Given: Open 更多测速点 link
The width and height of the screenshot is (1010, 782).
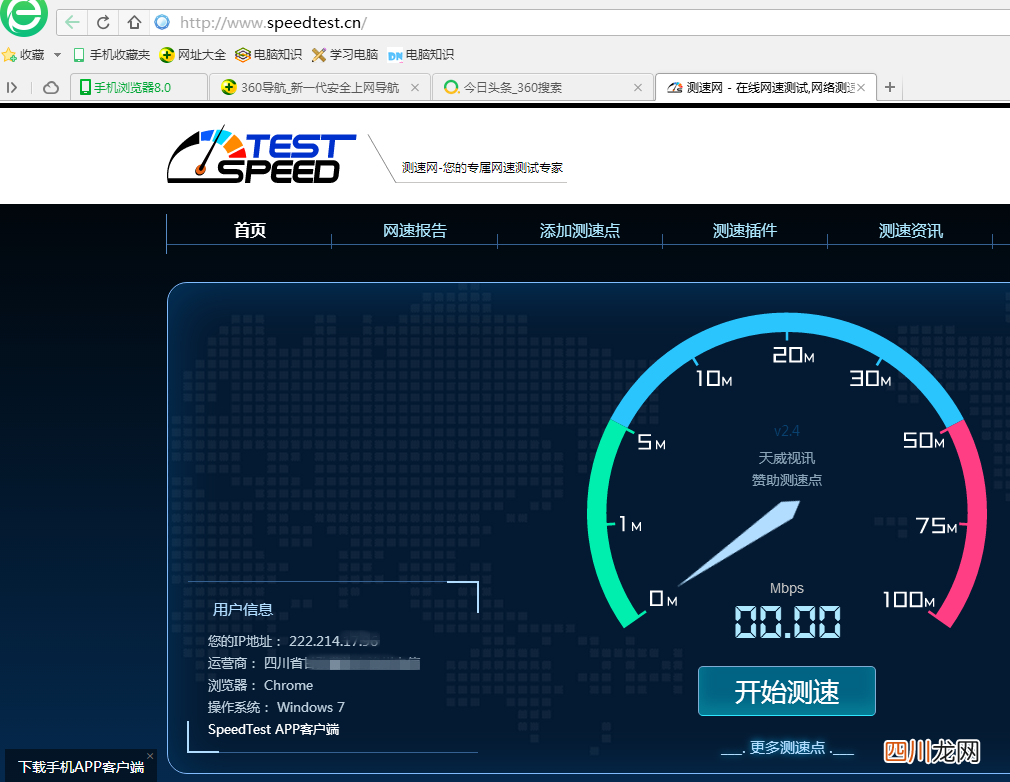Looking at the screenshot, I should click(x=787, y=748).
